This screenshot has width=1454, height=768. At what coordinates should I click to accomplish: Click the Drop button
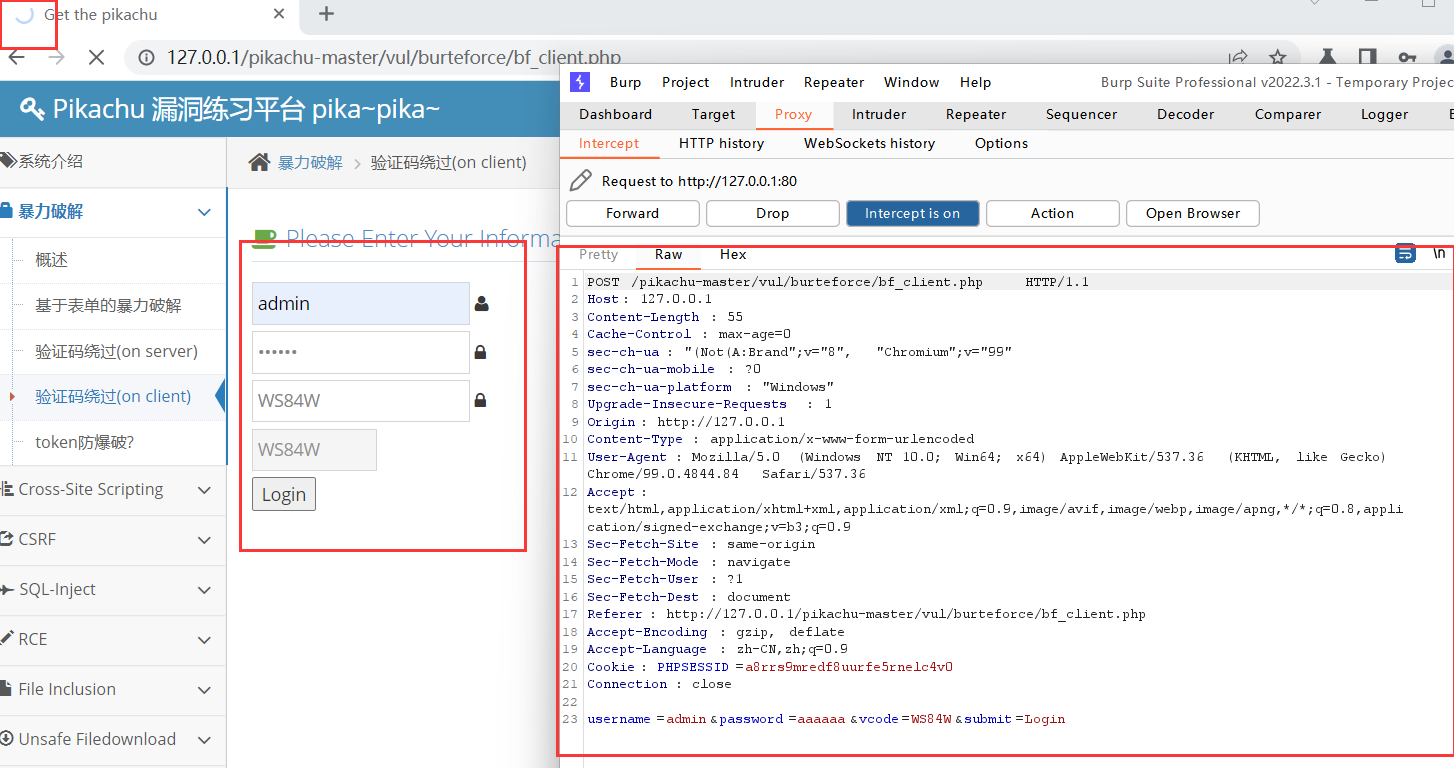[772, 213]
